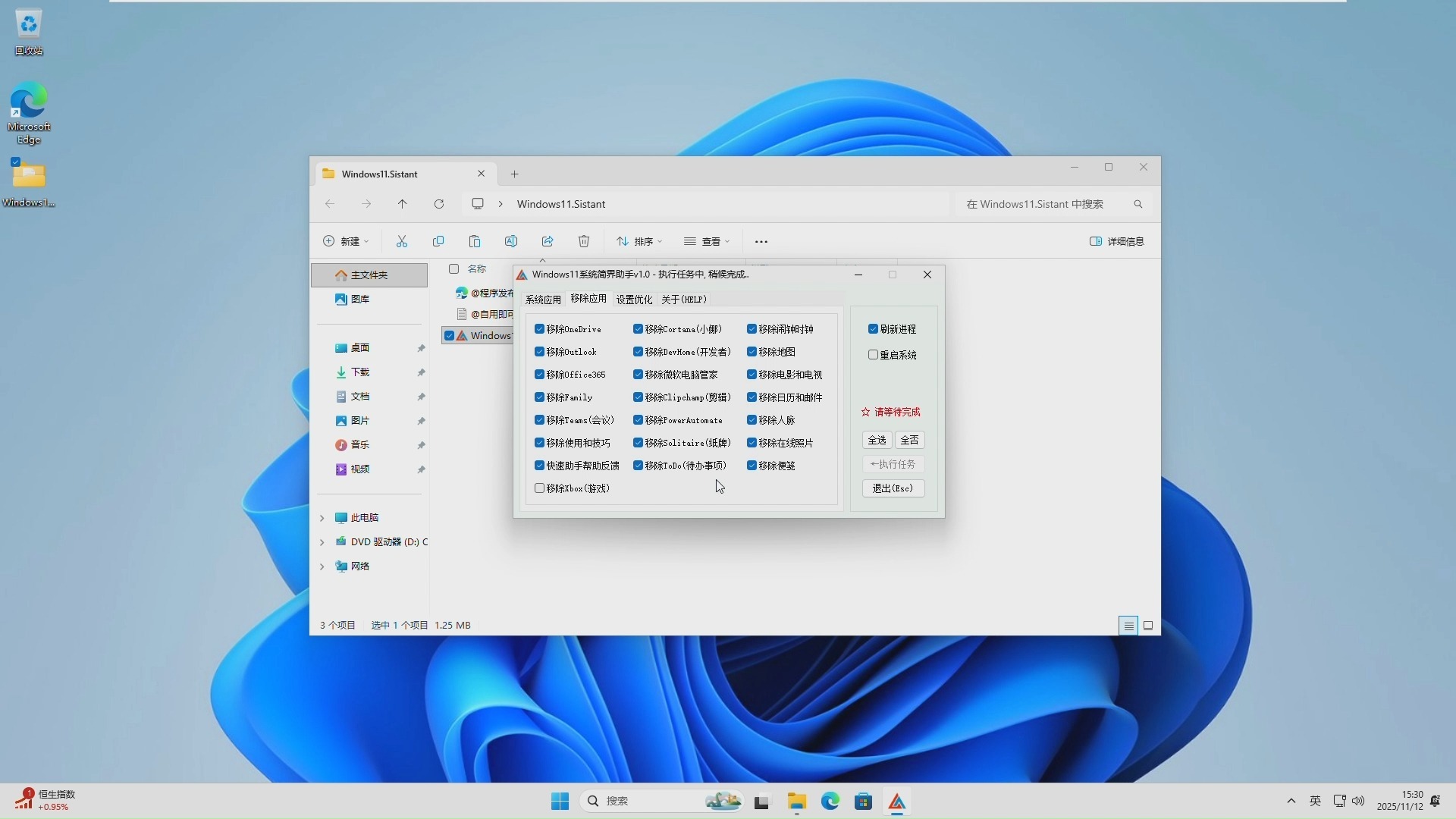Click the Share icon in the toolbar
This screenshot has width=1456, height=819.
(548, 241)
